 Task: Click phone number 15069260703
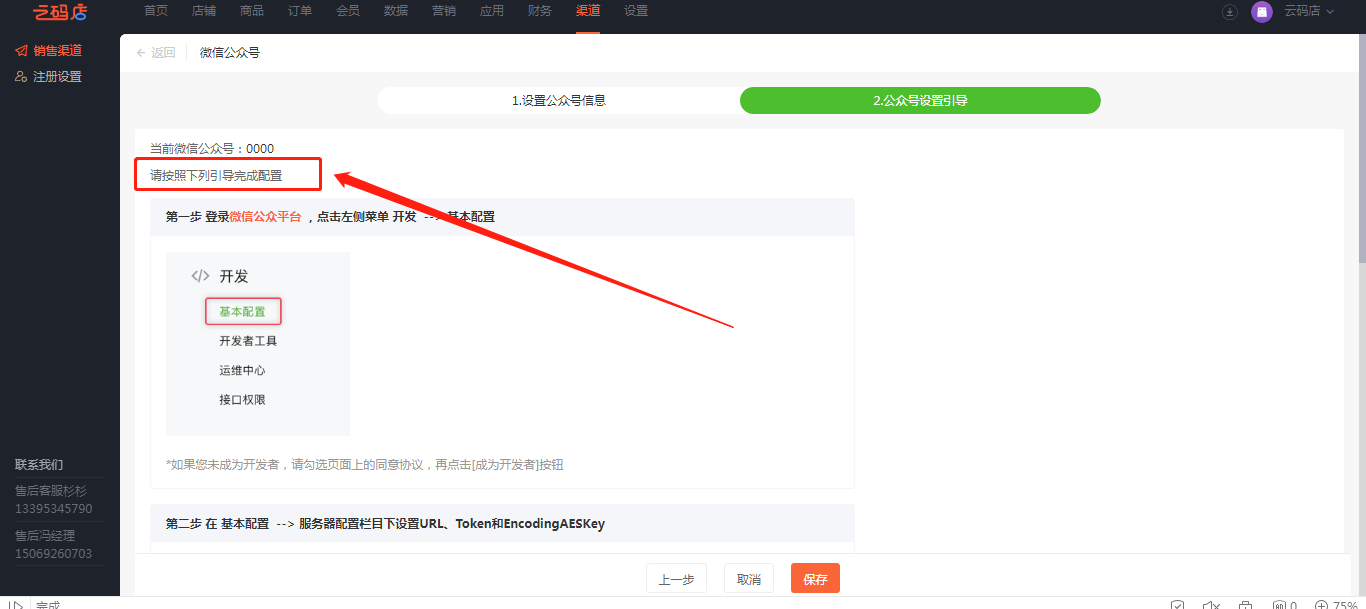54,553
